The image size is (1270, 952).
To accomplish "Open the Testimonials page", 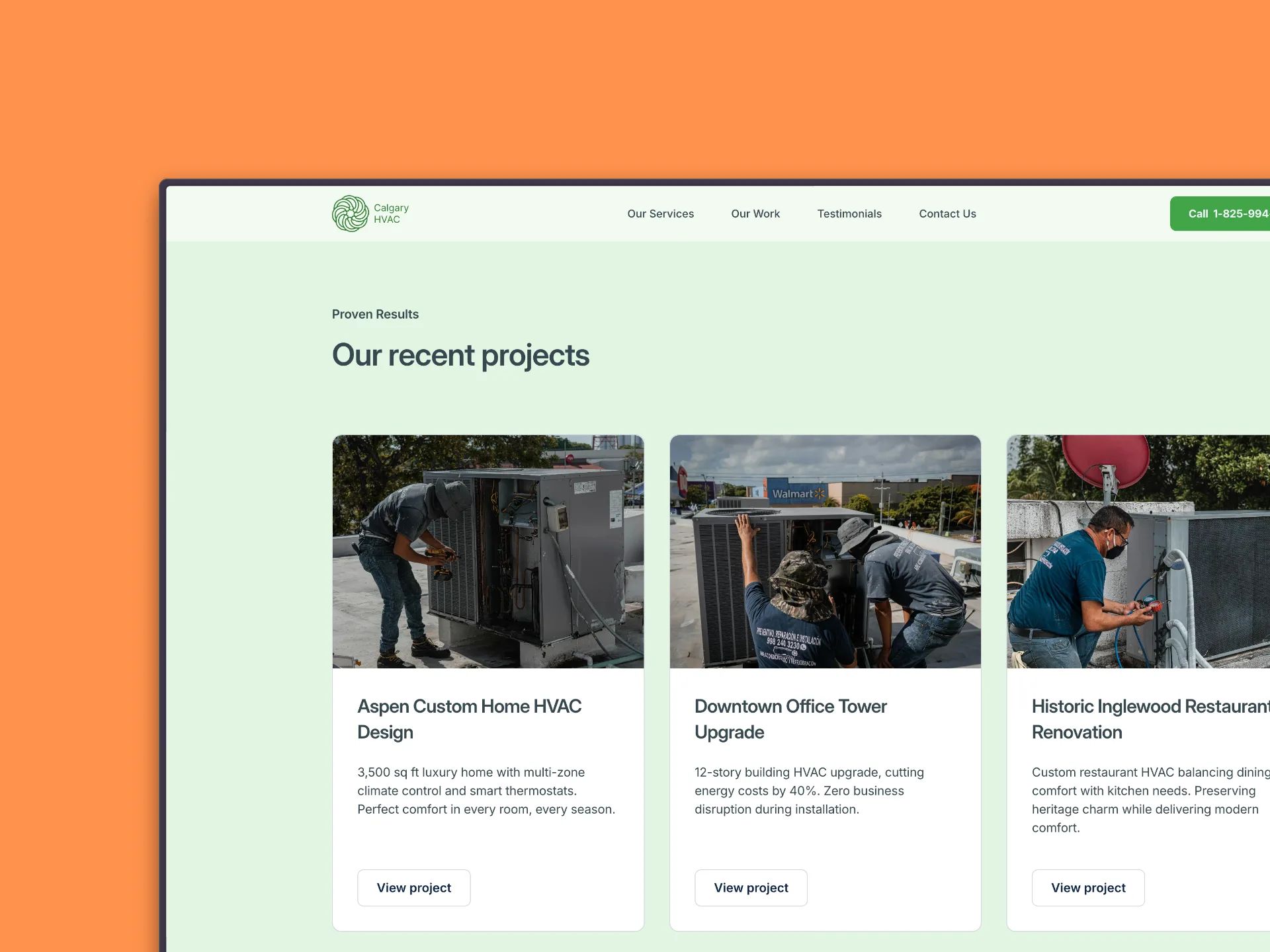I will coord(849,214).
